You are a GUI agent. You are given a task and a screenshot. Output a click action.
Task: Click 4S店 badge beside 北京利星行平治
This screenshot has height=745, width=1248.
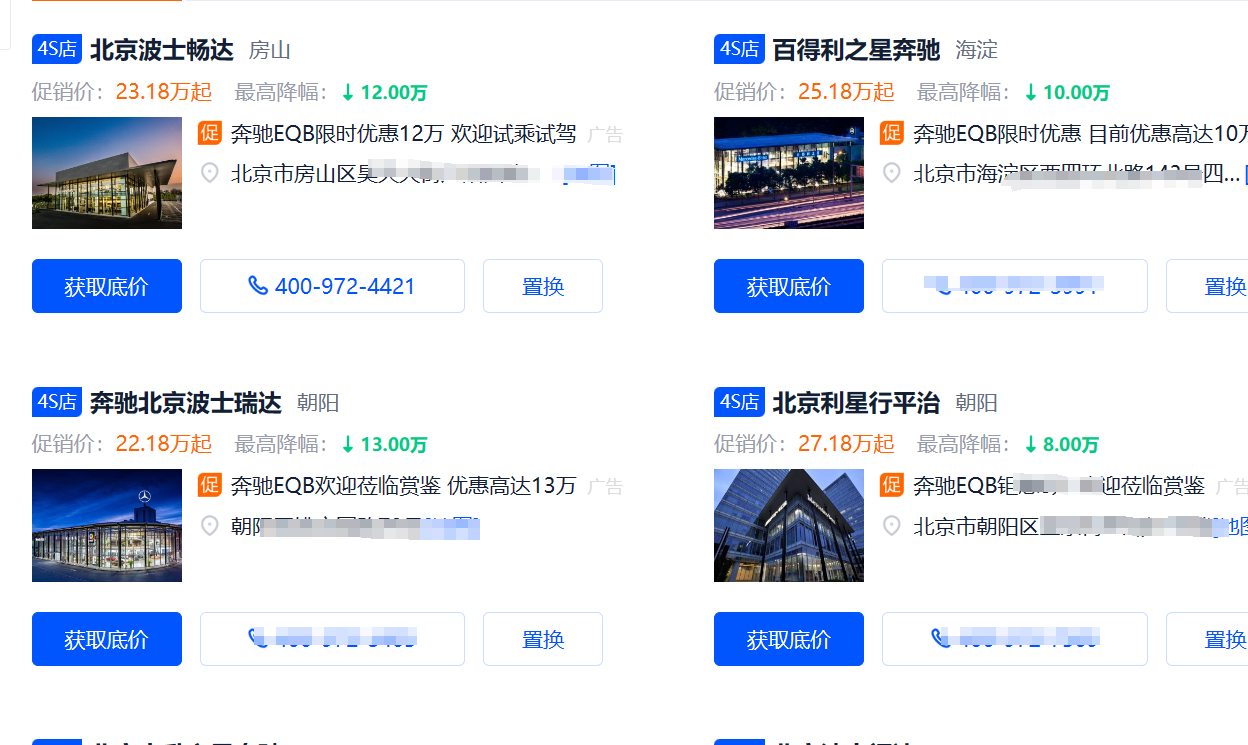tap(739, 402)
